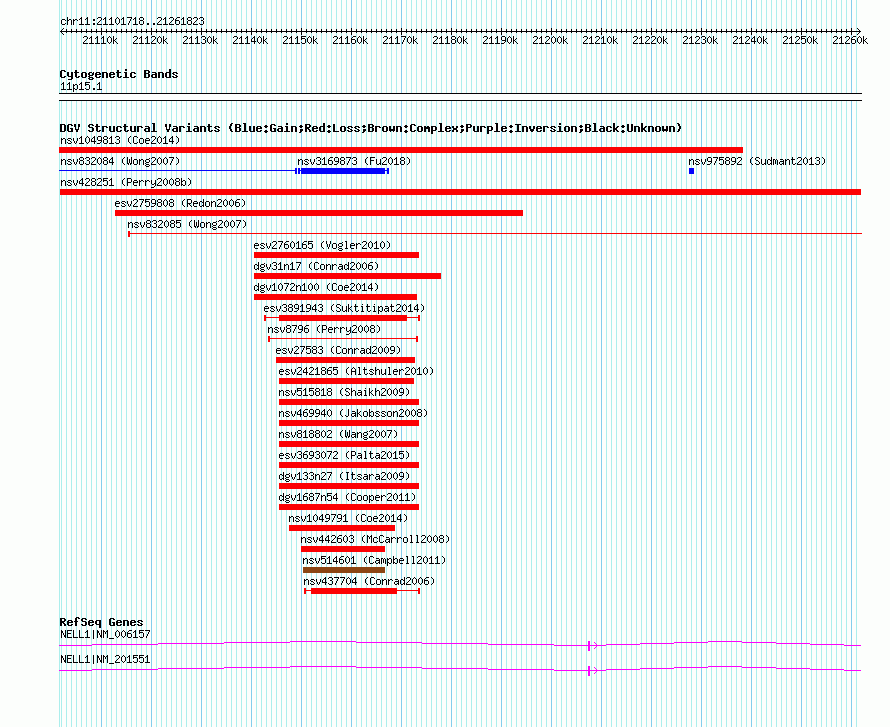Open nsv469940 (Jakobsson2008) variant
This screenshot has width=890, height=727.
coord(353,413)
